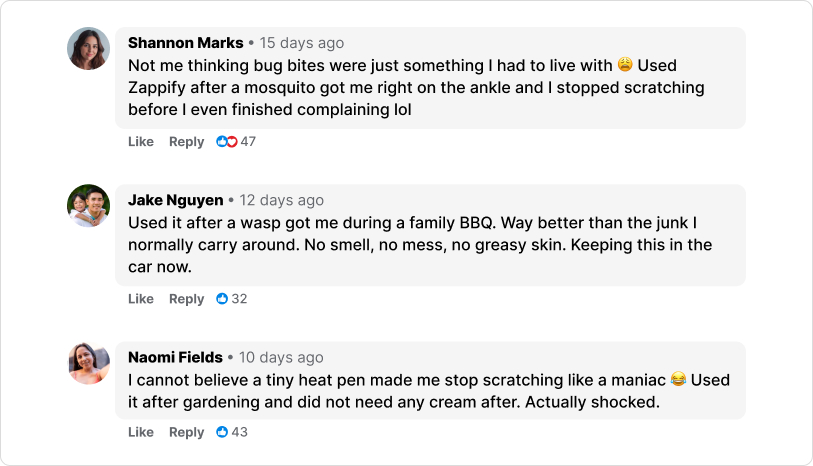Open Shannon Marks' name link

click(186, 43)
